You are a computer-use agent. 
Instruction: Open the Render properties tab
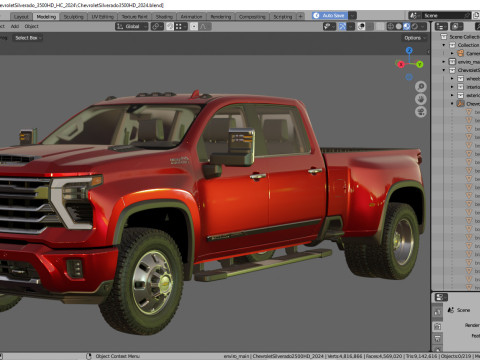point(438,327)
